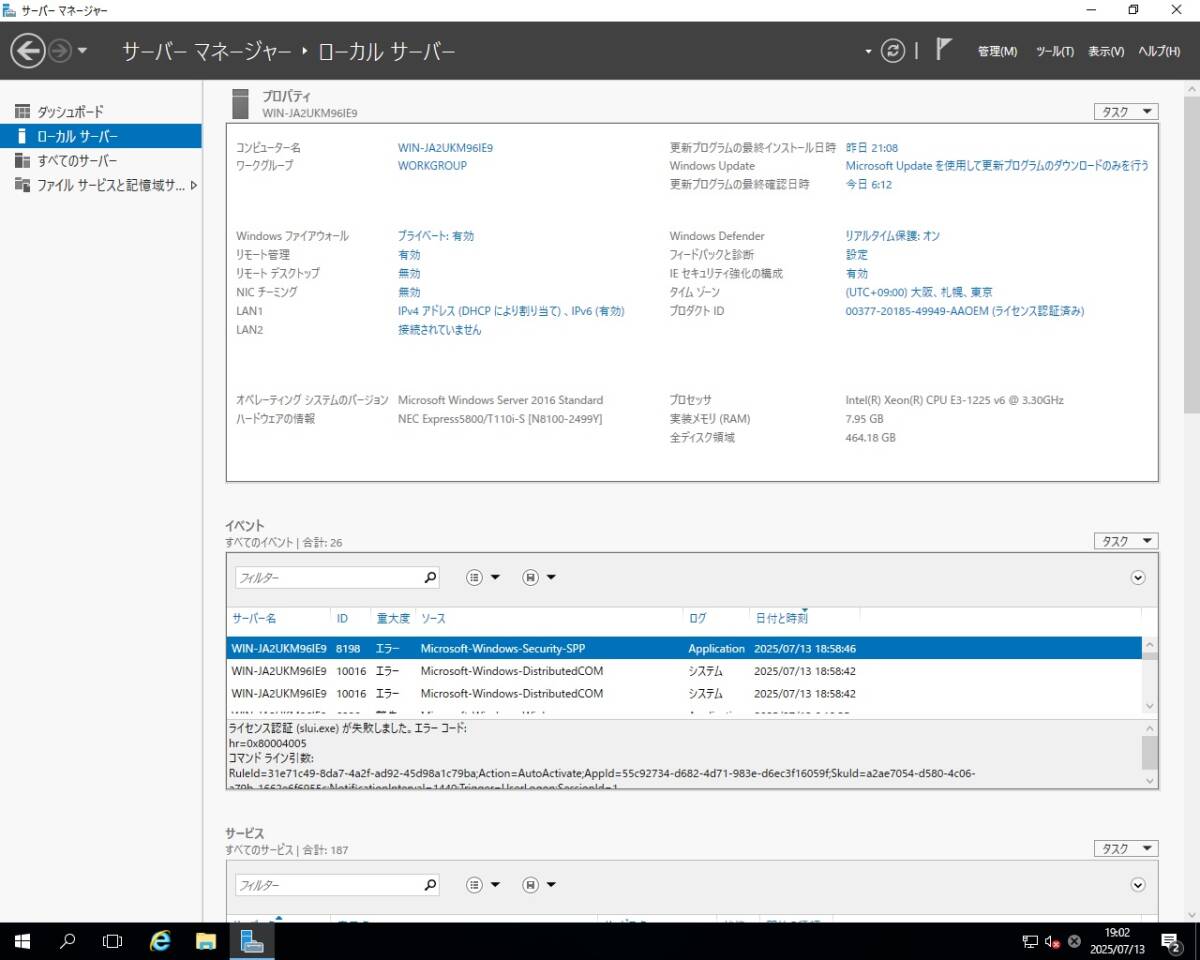Launch Internet Explorer from the taskbar

coord(160,941)
